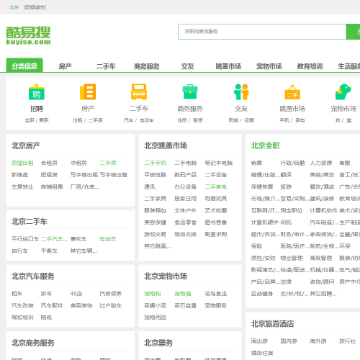Open 人力资源 in 北京全职 section
Image resolution: width=360 pixels, height=360 pixels.
(321, 163)
